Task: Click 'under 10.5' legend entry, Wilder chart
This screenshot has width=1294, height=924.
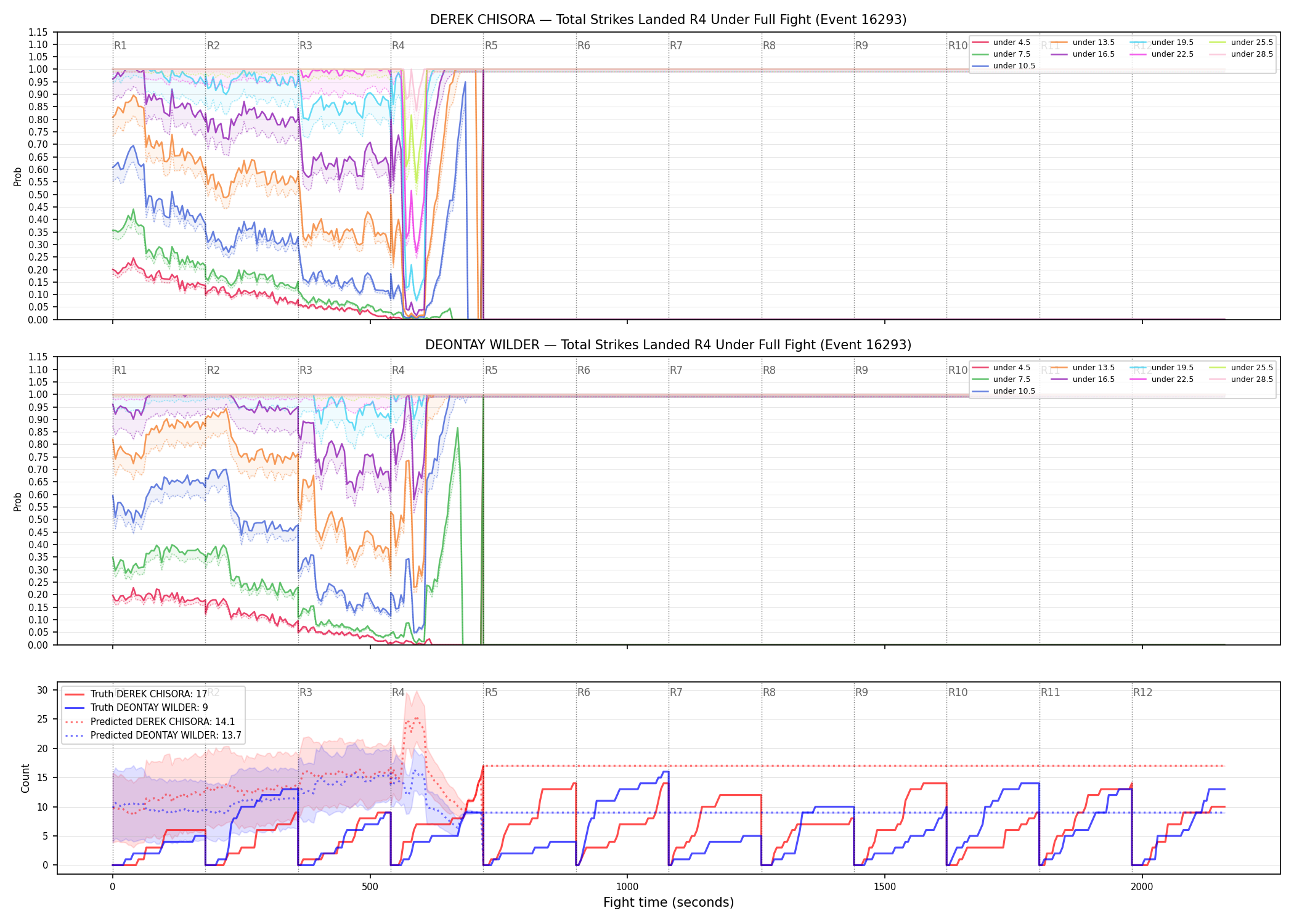Action: coord(1004,391)
